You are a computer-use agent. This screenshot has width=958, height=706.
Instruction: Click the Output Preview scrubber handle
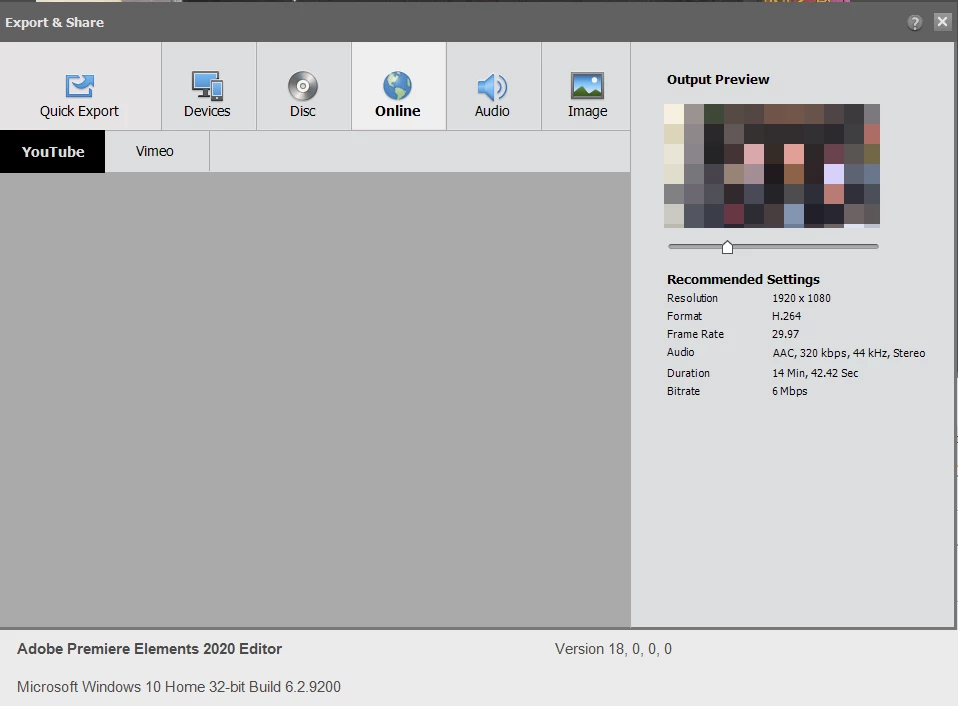pos(727,247)
